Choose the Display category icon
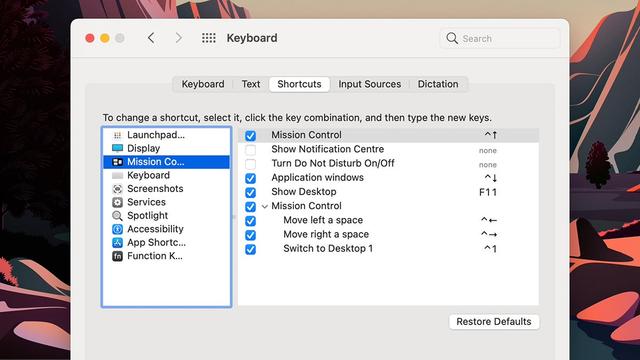 coord(117,148)
